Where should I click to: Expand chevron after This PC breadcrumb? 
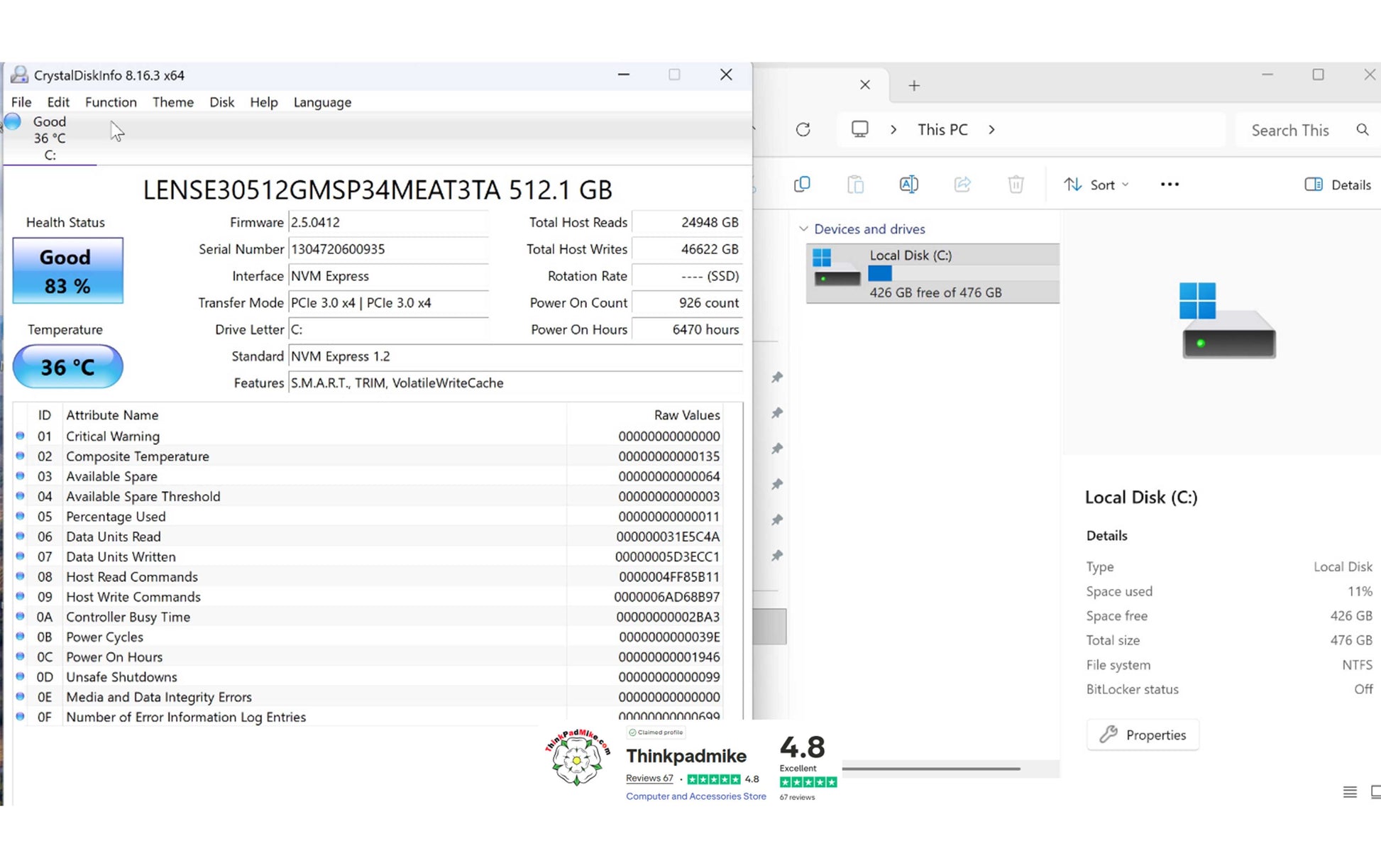(991, 130)
